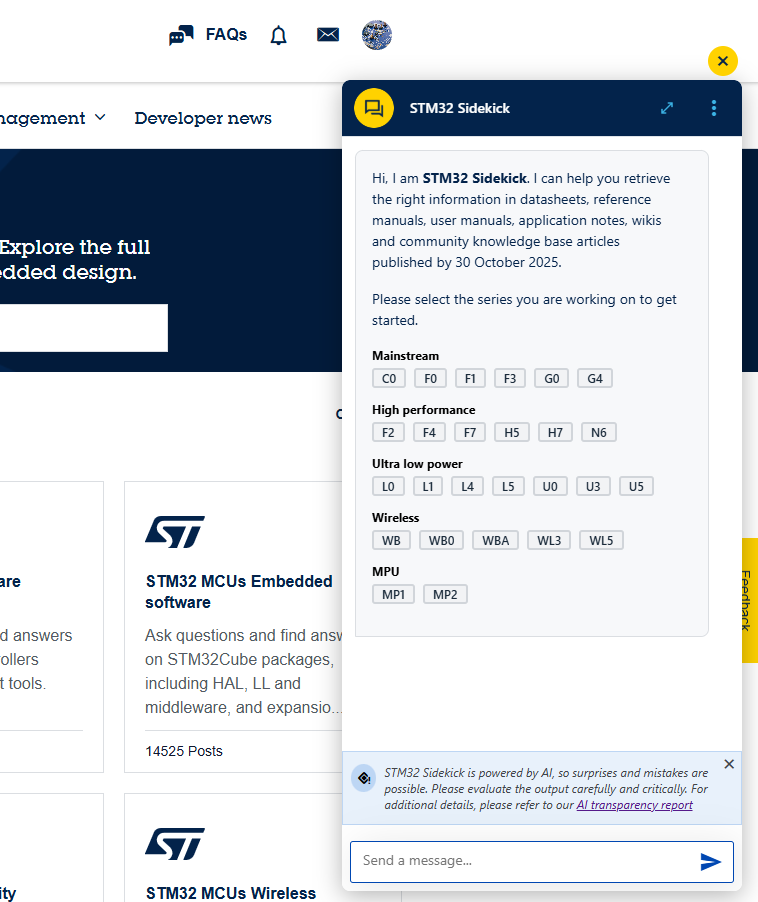Focus the Send a message input

coord(542,861)
